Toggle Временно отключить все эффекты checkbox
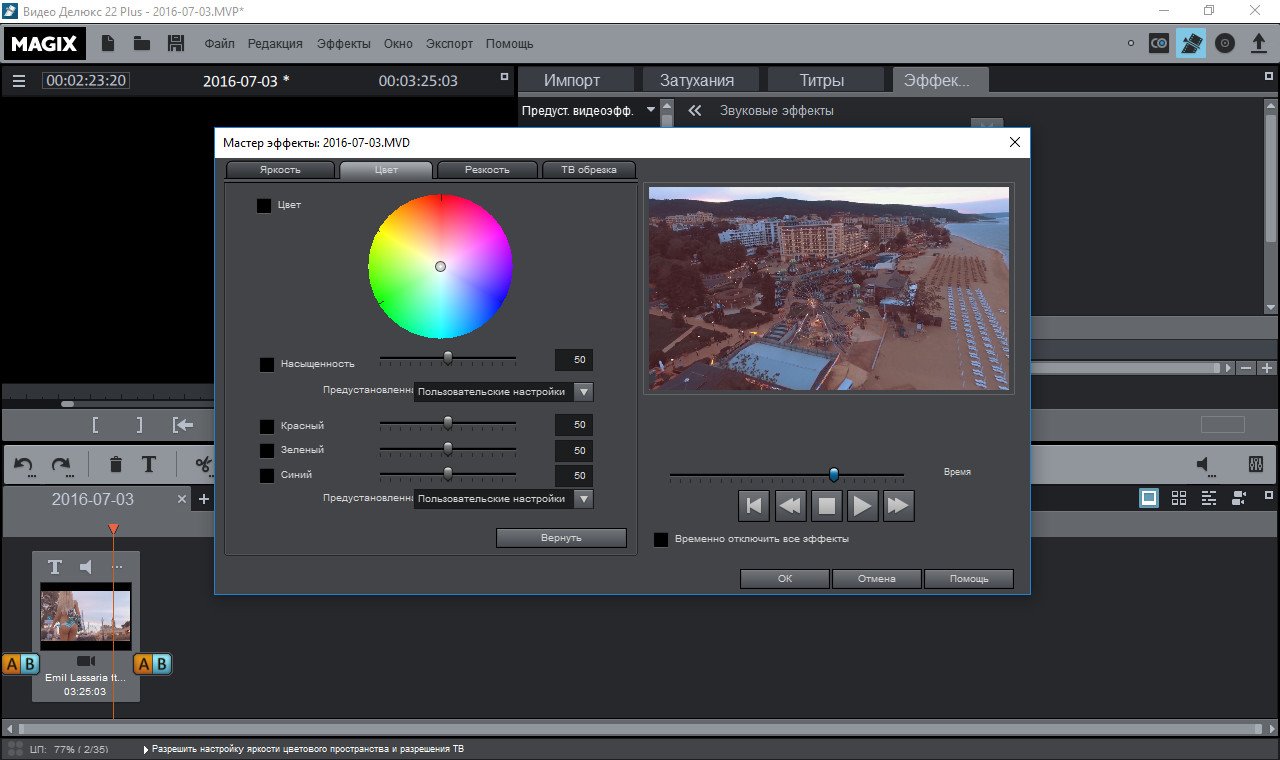This screenshot has width=1280, height=760. point(661,540)
